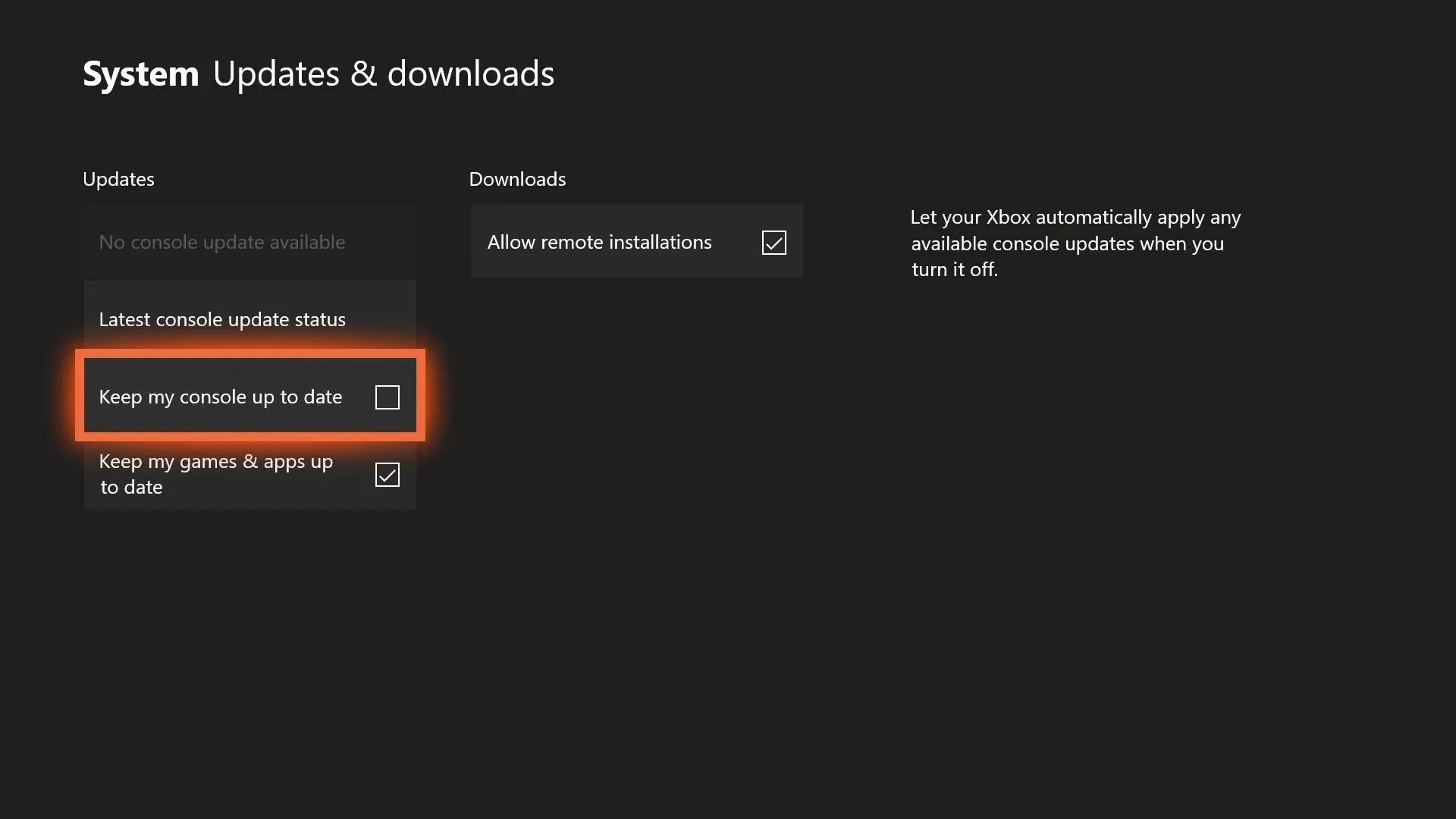Click the Xbox auto-update description text

1075,243
